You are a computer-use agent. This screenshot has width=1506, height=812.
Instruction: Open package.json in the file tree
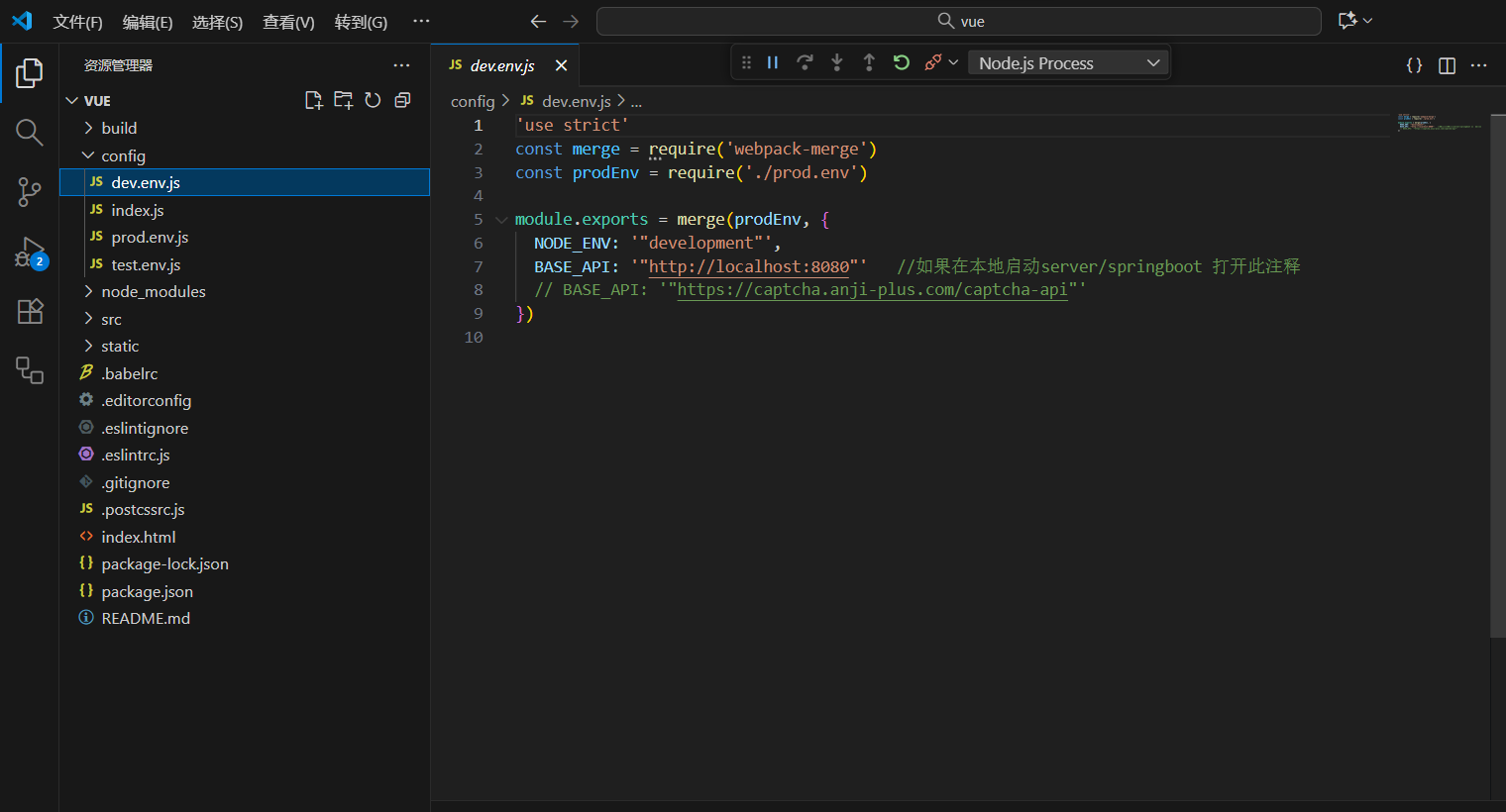147,591
